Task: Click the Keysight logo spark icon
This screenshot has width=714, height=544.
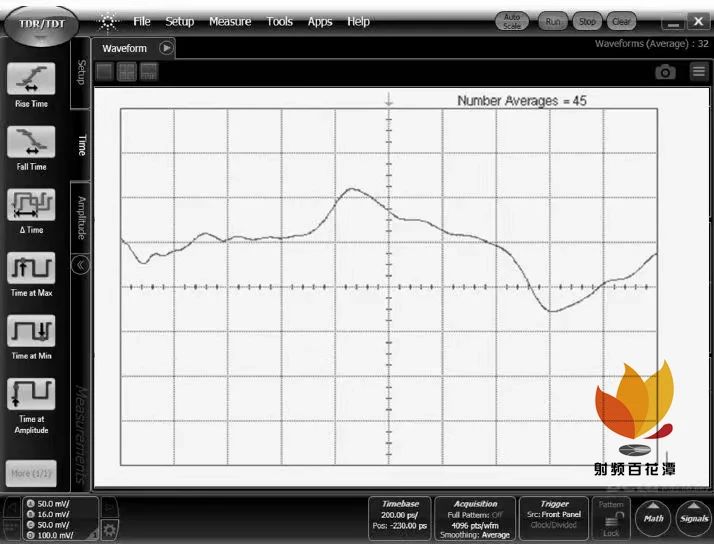Action: [x=108, y=21]
